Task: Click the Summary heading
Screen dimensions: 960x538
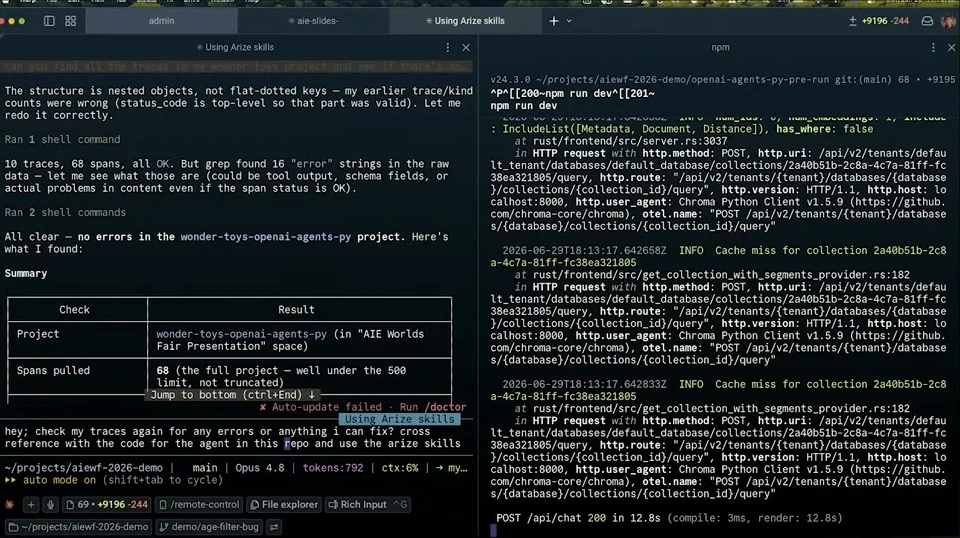Action: click(x=26, y=274)
